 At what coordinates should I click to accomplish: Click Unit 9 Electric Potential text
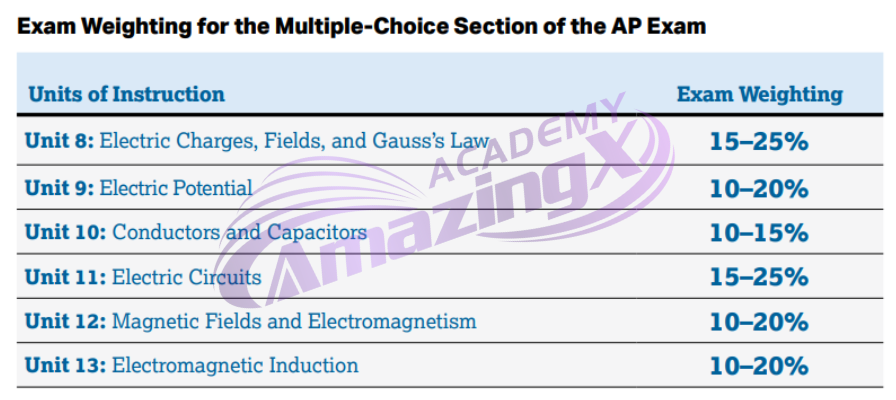click(138, 187)
